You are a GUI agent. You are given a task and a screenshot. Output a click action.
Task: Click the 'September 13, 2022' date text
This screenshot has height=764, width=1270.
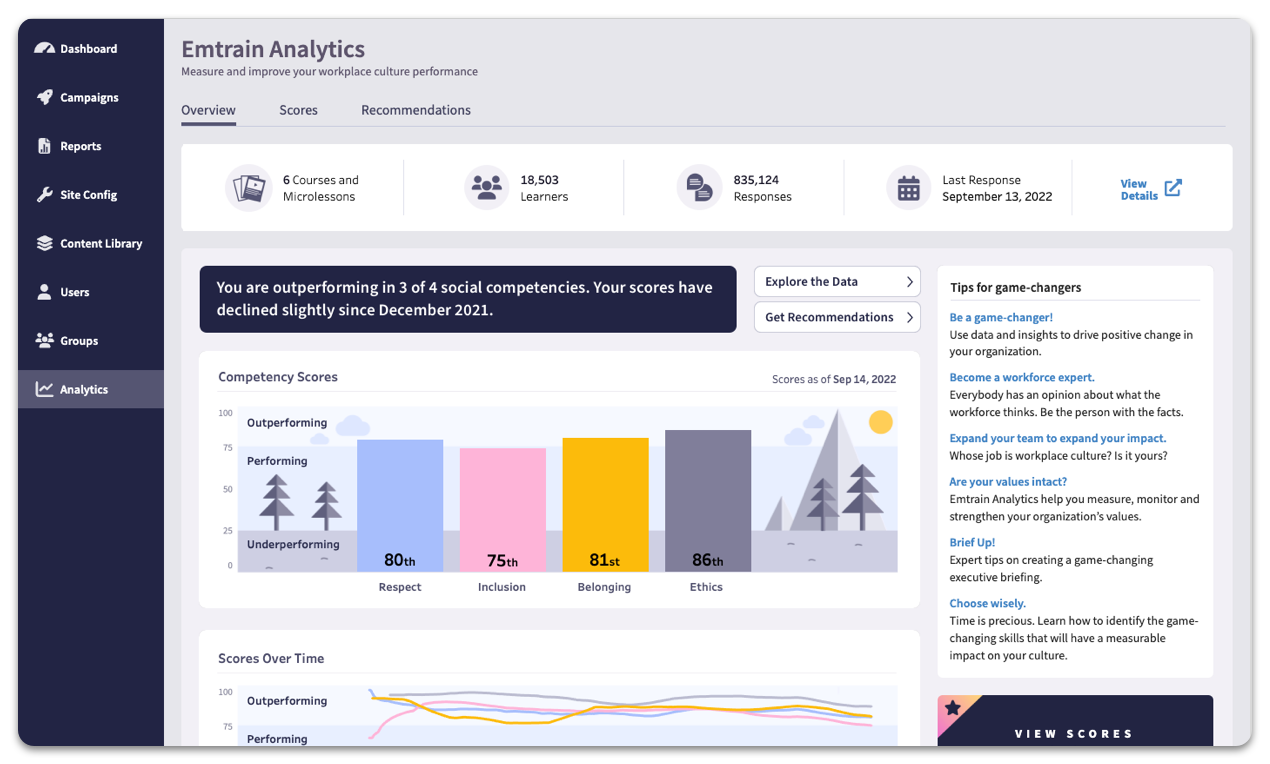click(997, 197)
